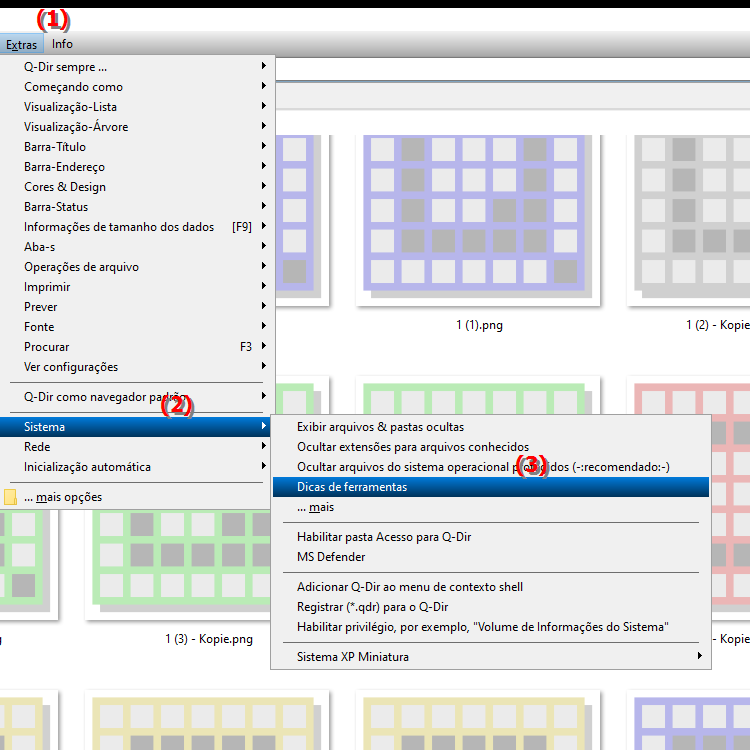Open the Visualização-Lista submenu
The height and width of the screenshot is (750, 750).
[x=137, y=107]
